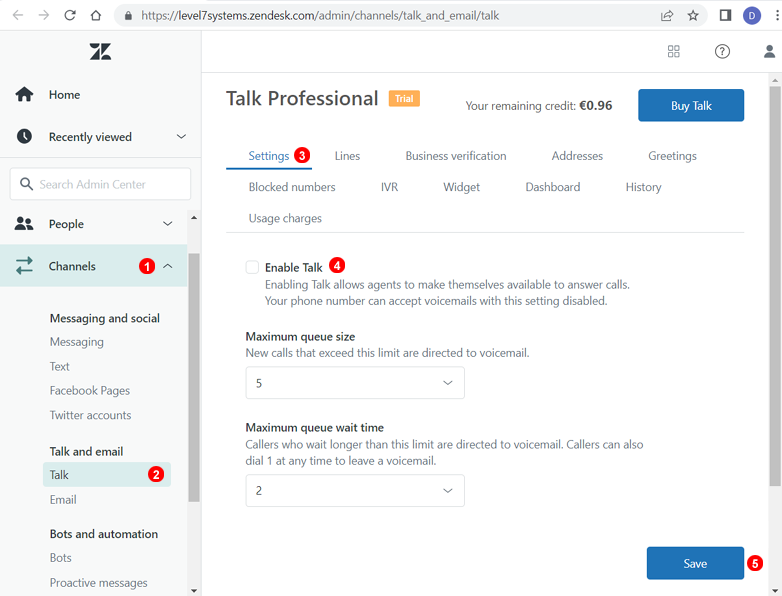The width and height of the screenshot is (782, 596).
Task: Click the browser forward arrow
Action: [44, 15]
